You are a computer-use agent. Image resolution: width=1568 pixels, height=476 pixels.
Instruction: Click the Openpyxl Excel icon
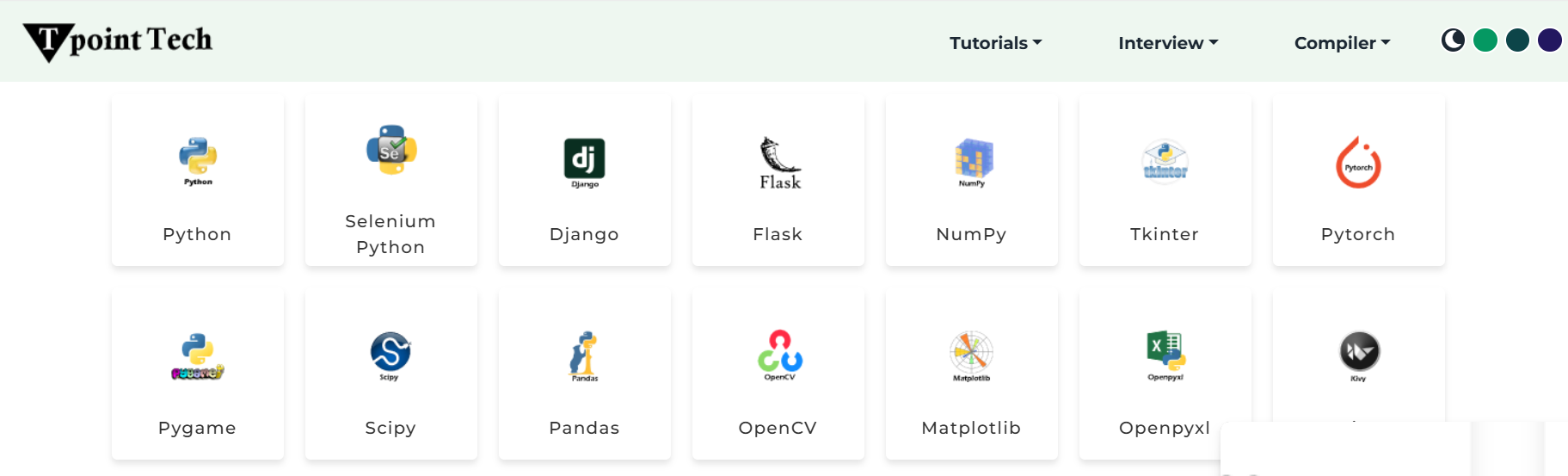(1165, 355)
